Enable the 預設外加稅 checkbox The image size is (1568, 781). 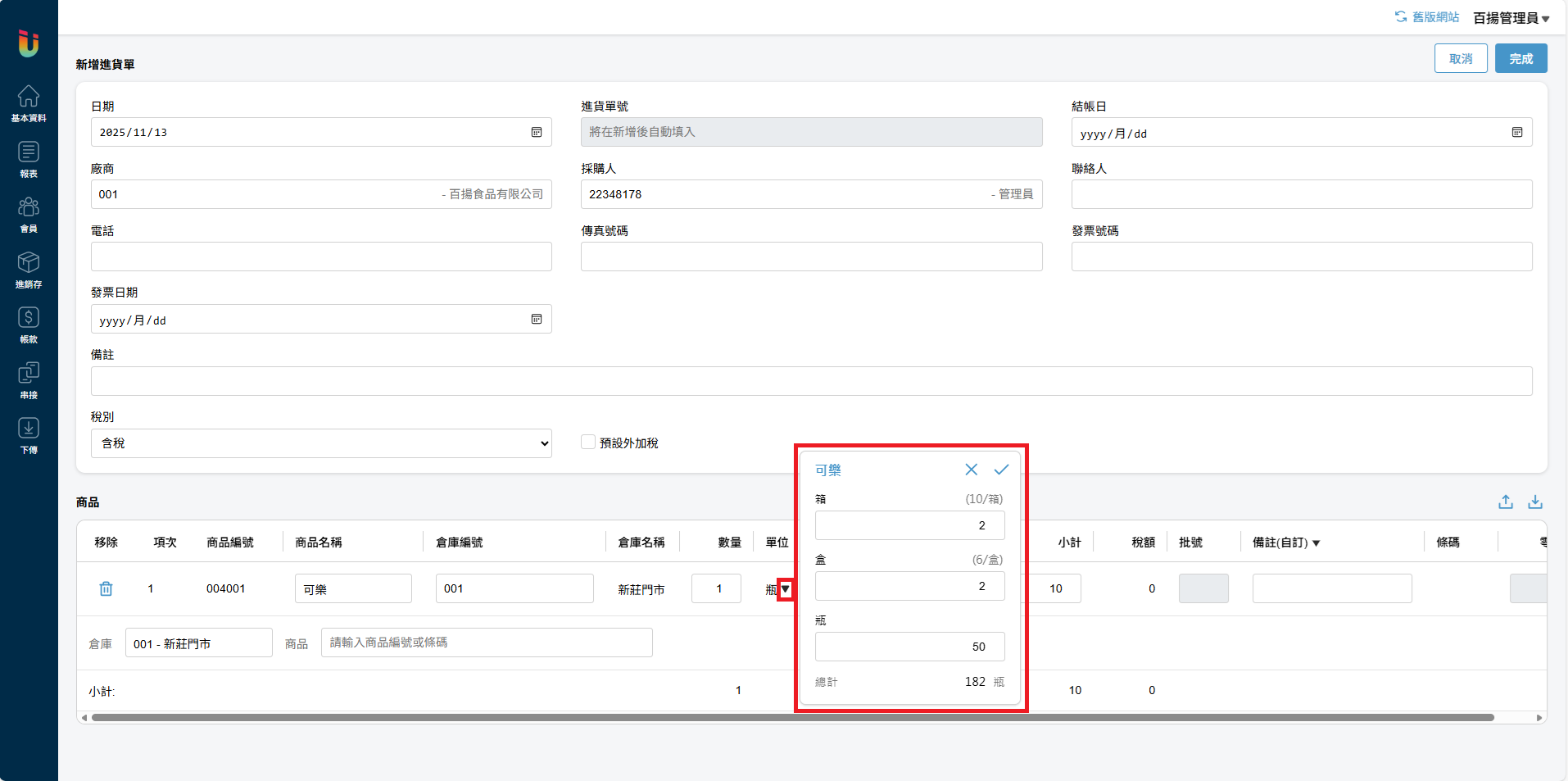(x=588, y=443)
